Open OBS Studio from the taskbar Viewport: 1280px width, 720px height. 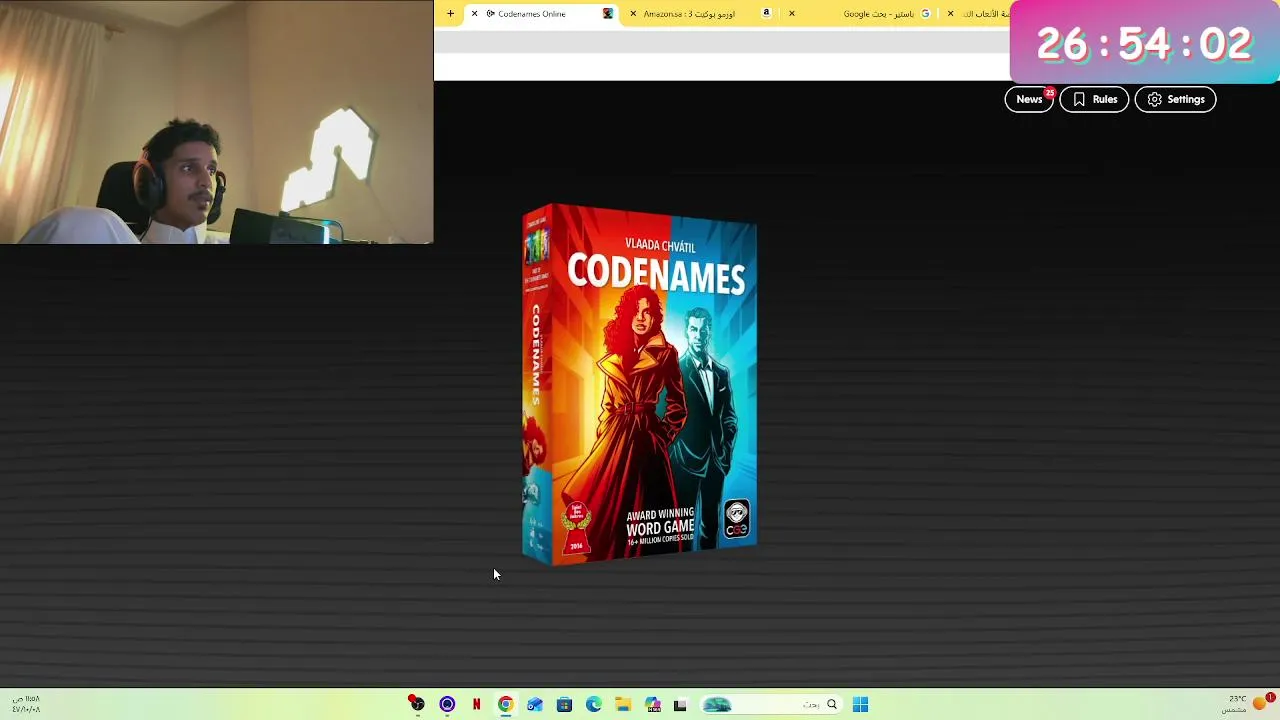pos(416,704)
